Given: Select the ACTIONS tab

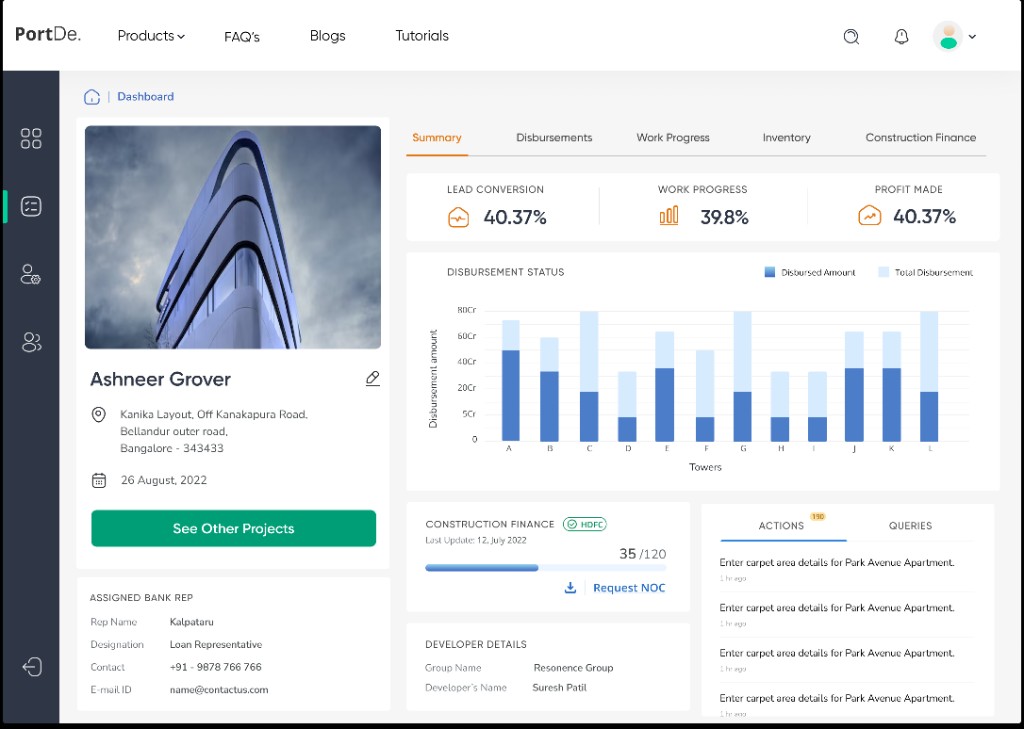Looking at the screenshot, I should [x=781, y=526].
